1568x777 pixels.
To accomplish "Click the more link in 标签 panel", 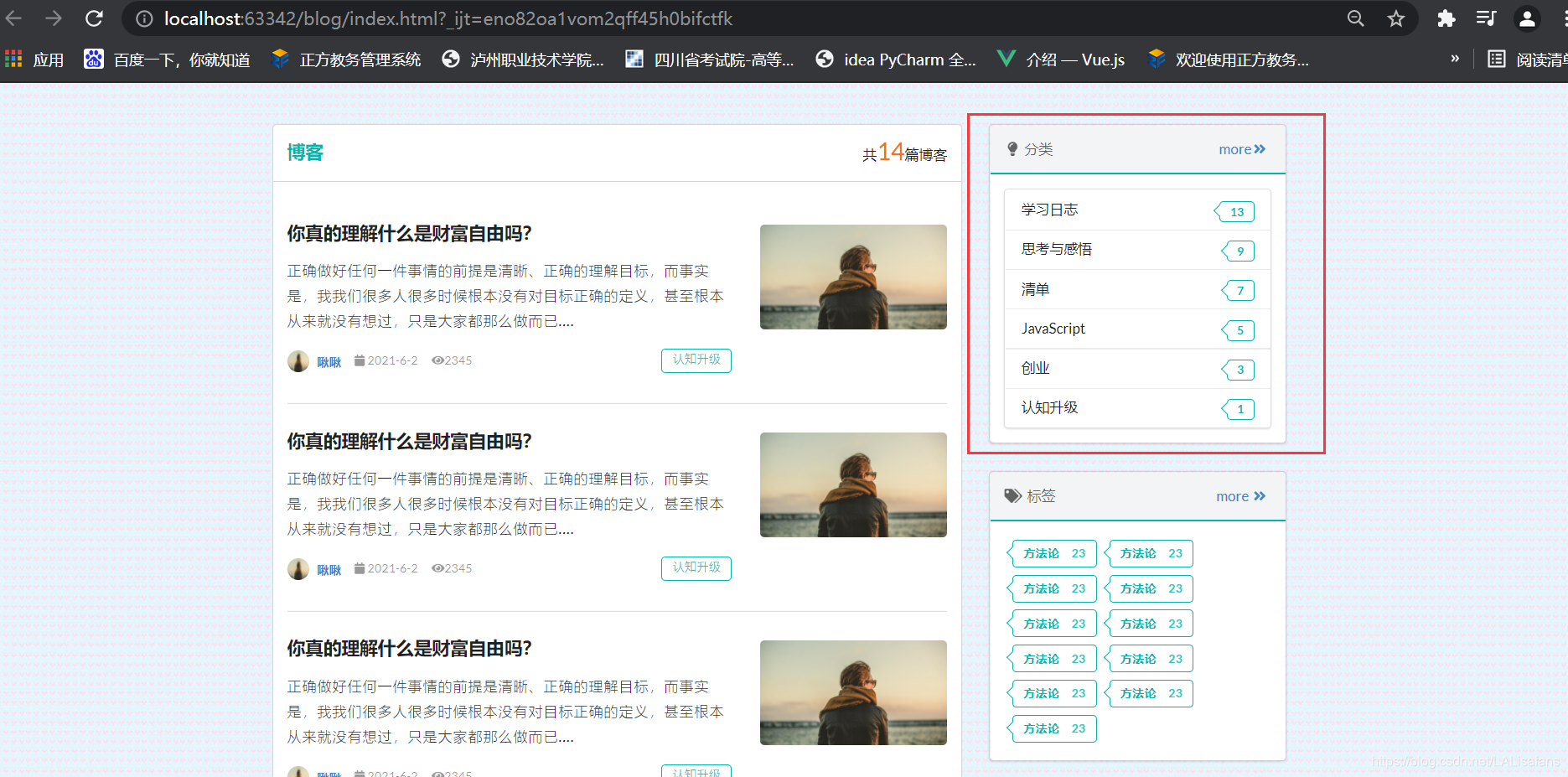I will (1241, 496).
